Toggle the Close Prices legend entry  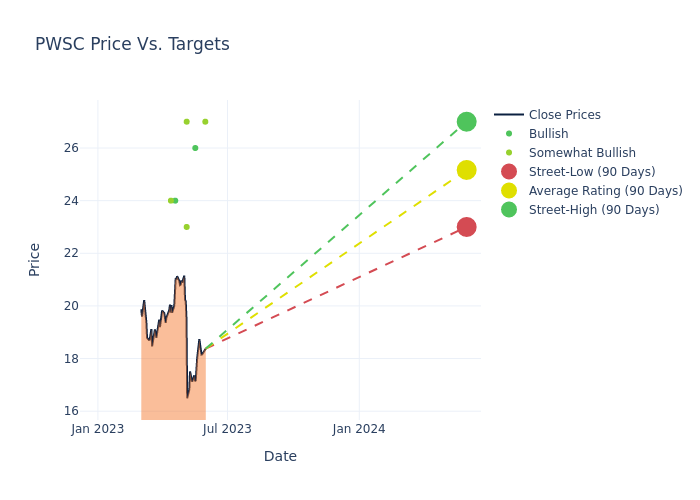coord(564,115)
